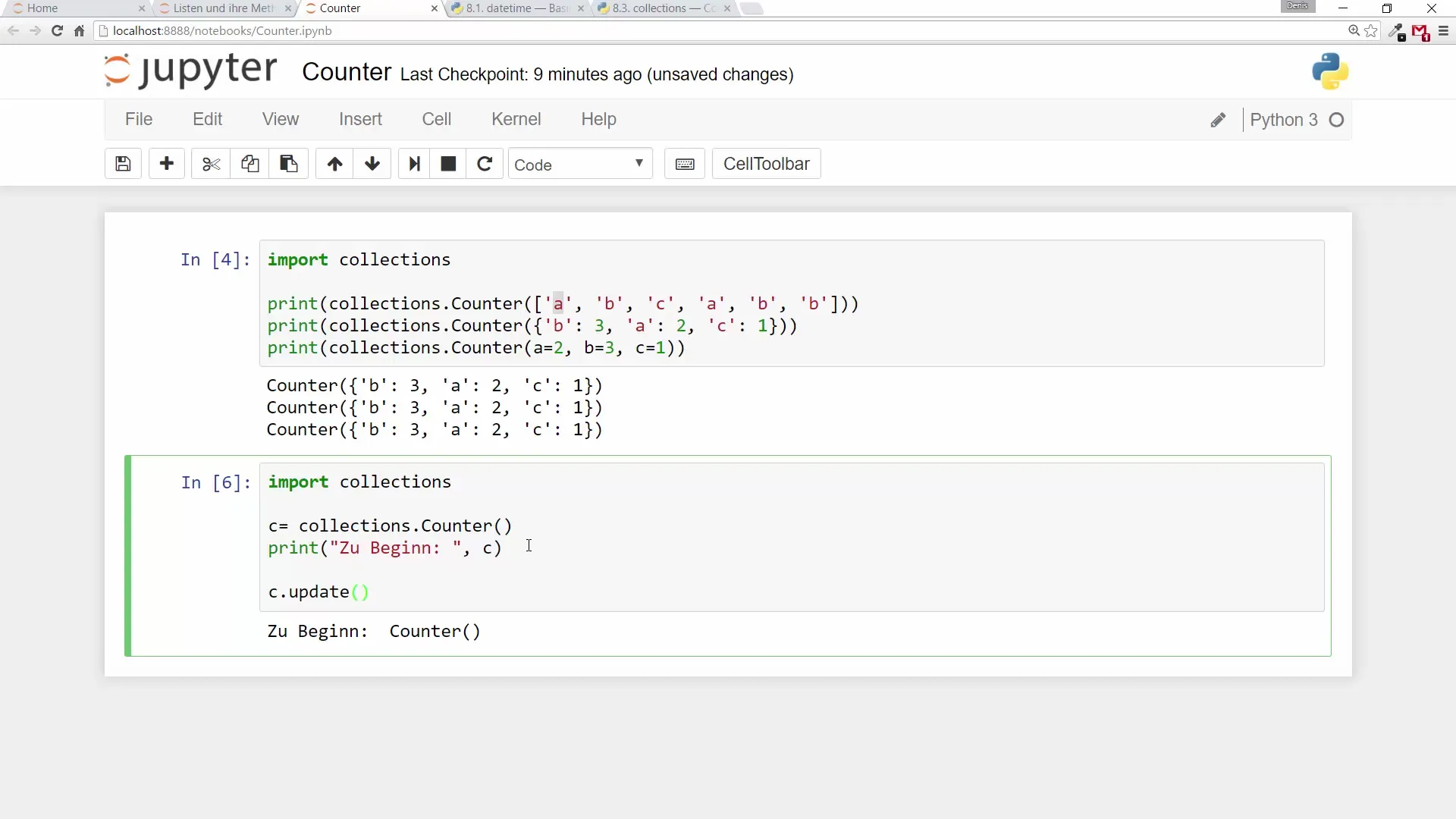Open the View menu
This screenshot has width=1456, height=819.
281,119
